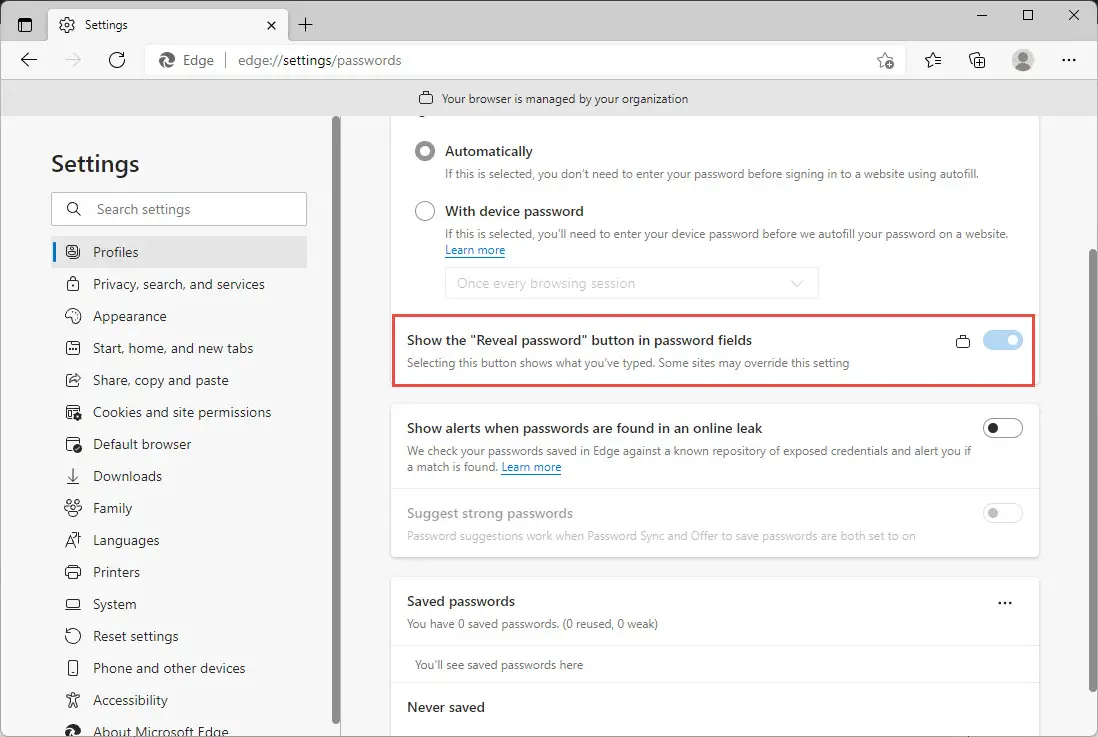Toggle the Show Reveal password button switch
The image size is (1098, 737).
(x=1003, y=341)
